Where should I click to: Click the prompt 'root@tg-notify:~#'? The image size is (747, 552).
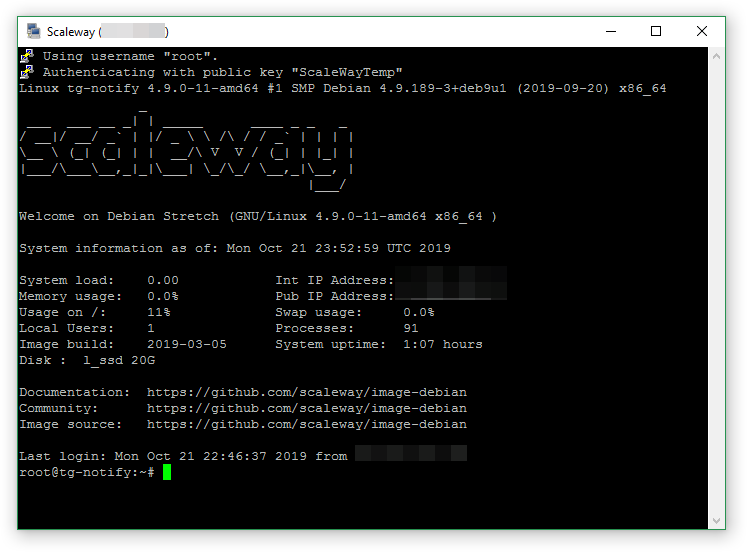[87, 472]
